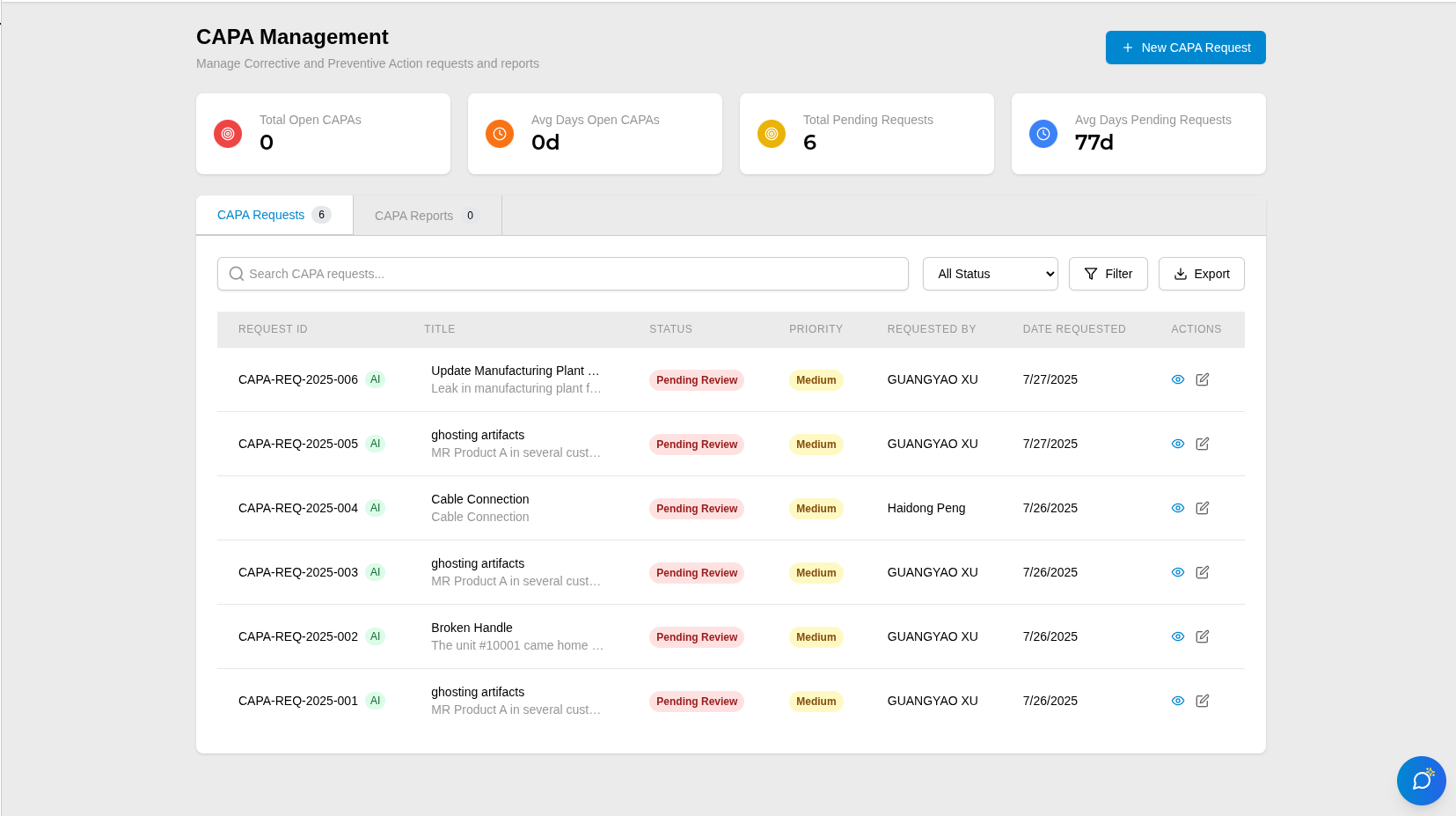Viewport: 1456px width, 816px height.
Task: Click the Export button
Action: [1201, 274]
